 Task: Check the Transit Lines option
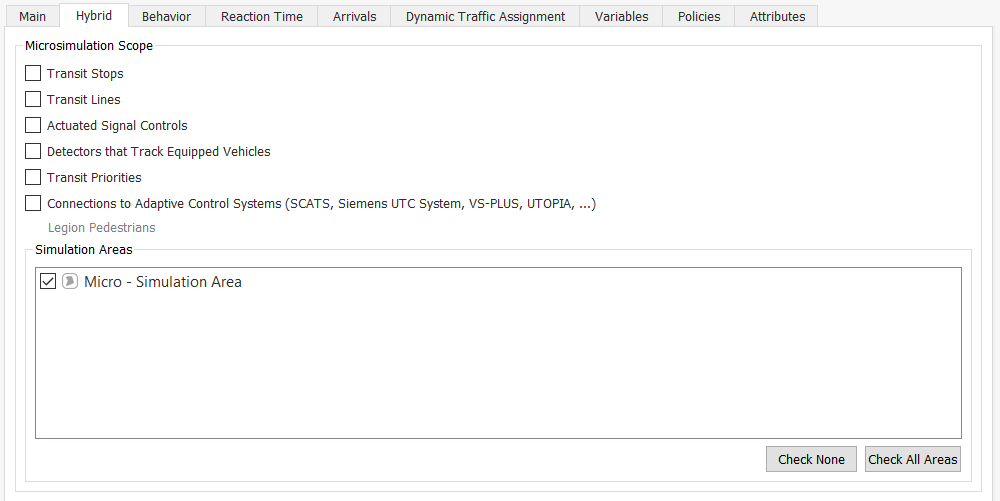[33, 100]
